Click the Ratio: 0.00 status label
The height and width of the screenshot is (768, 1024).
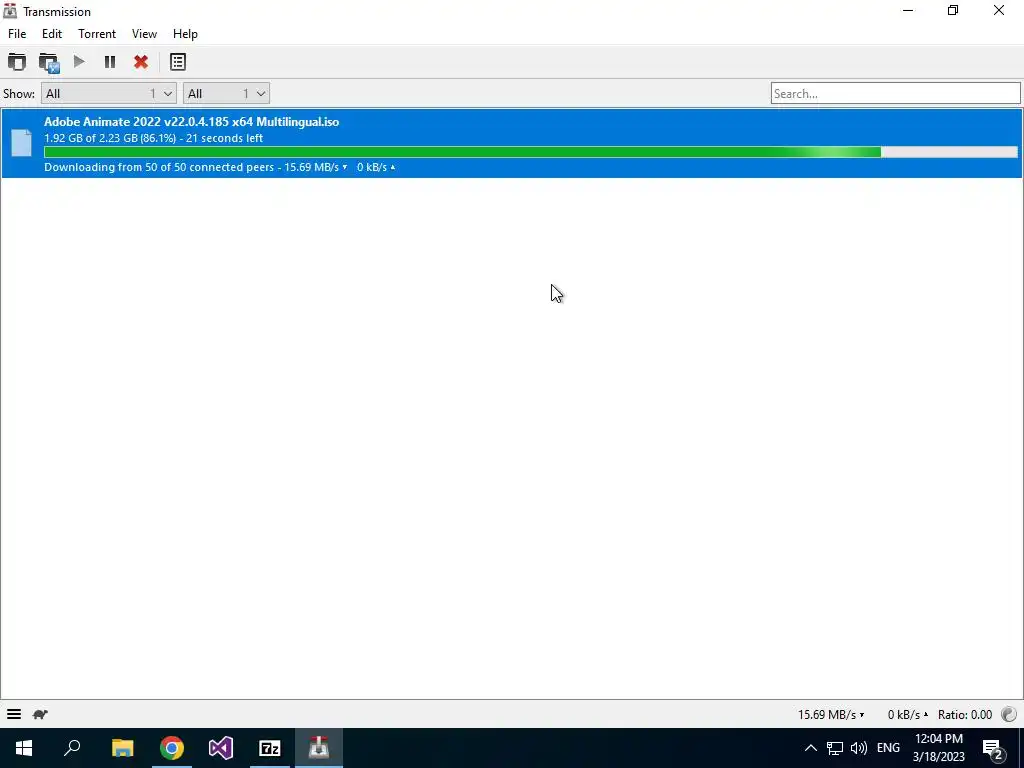click(965, 714)
